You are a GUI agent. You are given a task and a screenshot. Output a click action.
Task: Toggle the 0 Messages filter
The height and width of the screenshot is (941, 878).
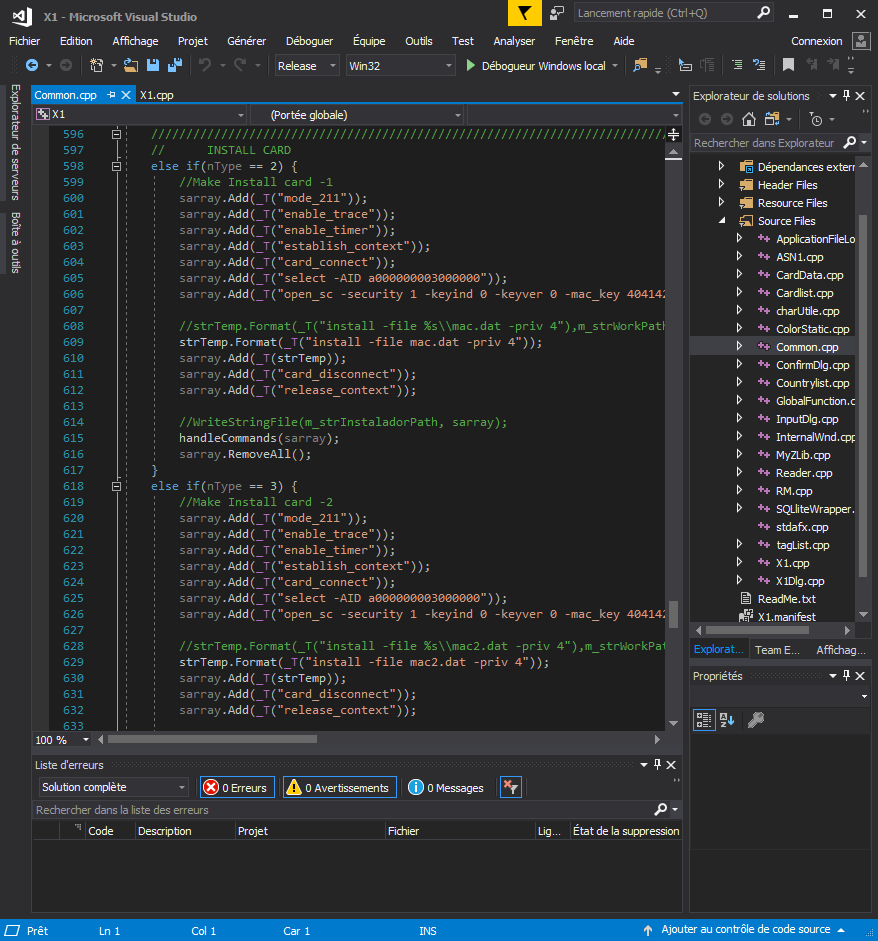[446, 788]
